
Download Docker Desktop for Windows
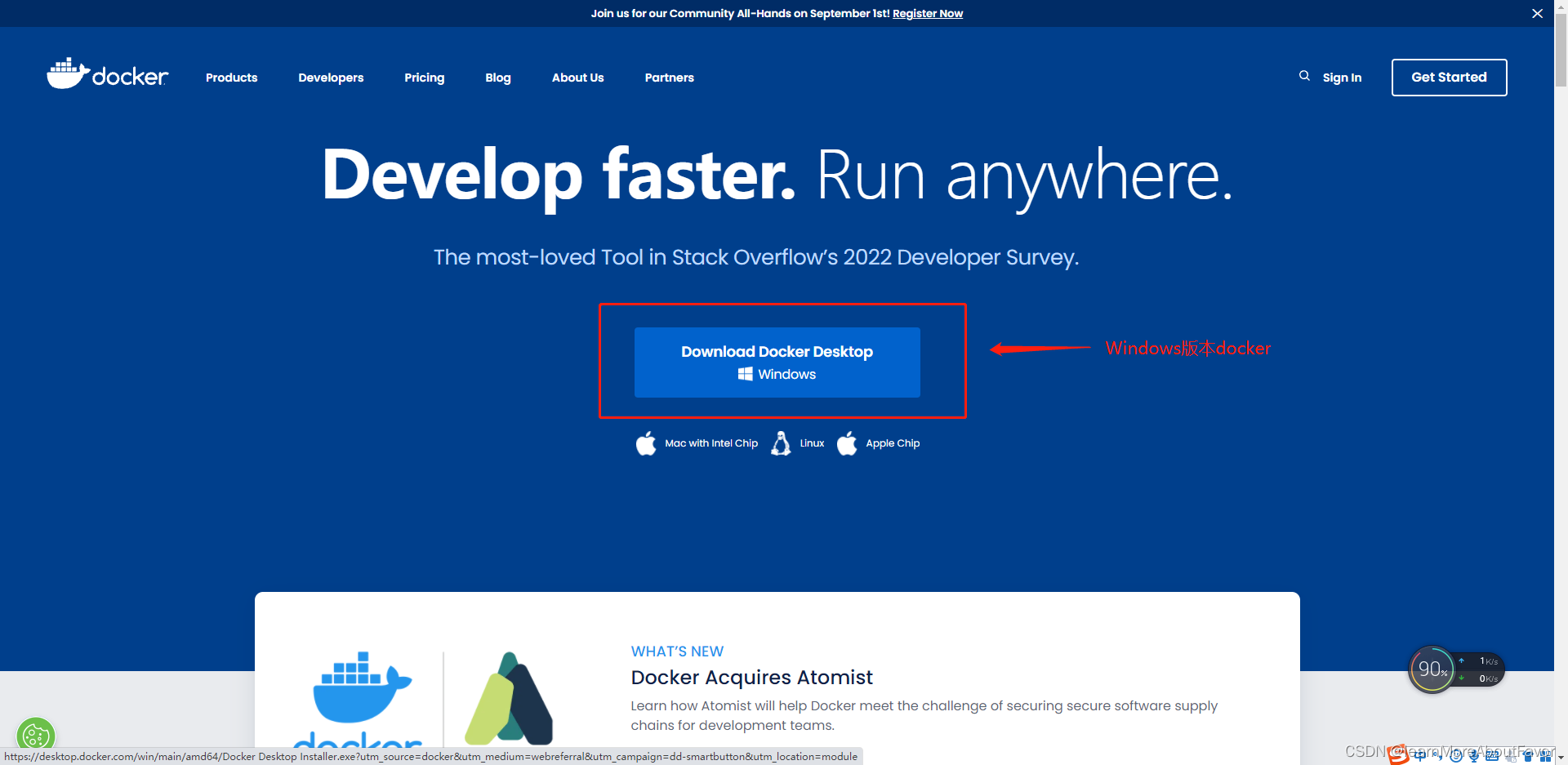[x=777, y=362]
